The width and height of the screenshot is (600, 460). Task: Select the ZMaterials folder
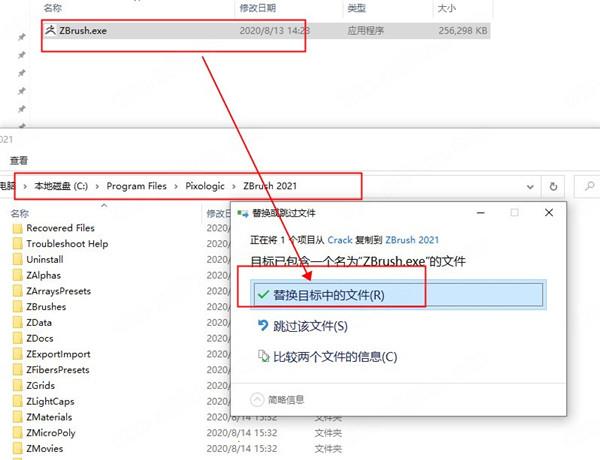(49, 417)
